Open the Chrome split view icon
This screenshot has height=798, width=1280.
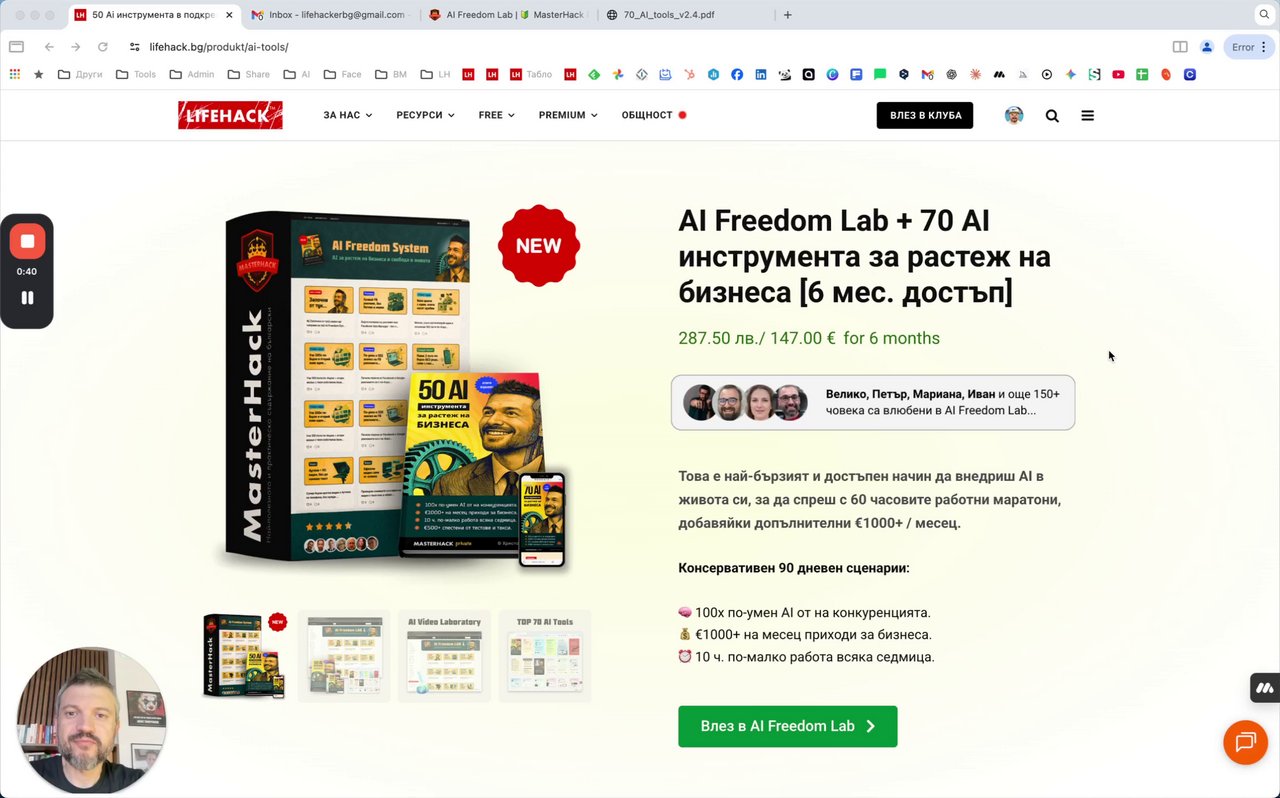pos(1180,47)
